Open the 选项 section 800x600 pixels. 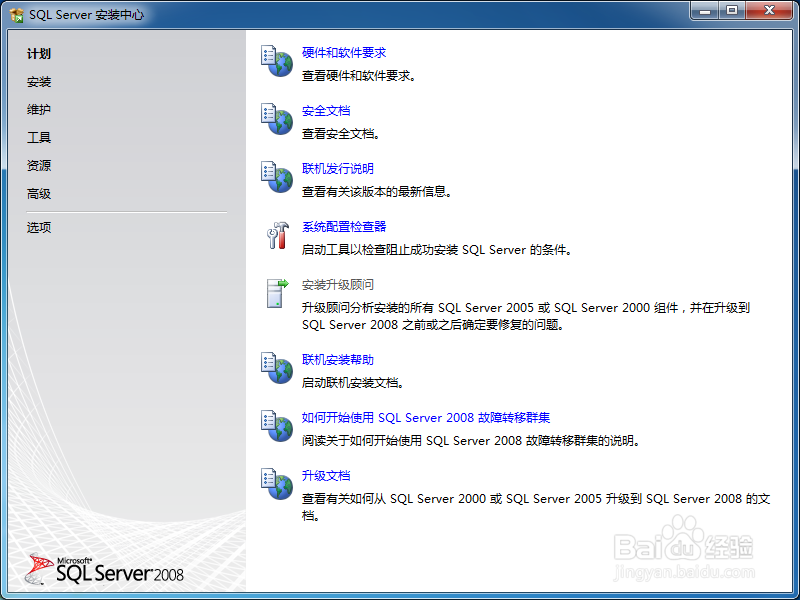click(38, 227)
